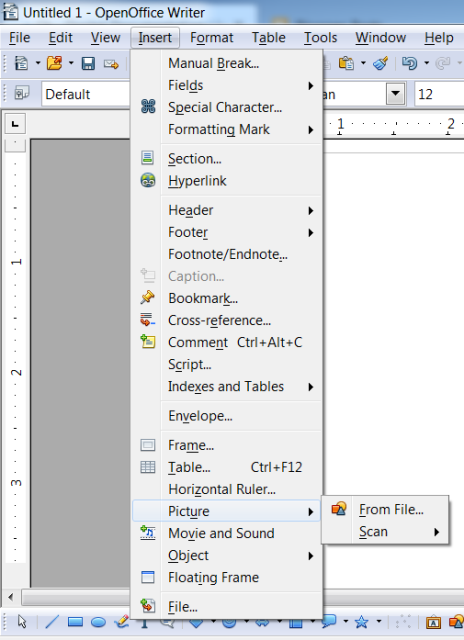464x640 pixels.
Task: Choose Manual Break from Insert menu
Action: [227, 63]
